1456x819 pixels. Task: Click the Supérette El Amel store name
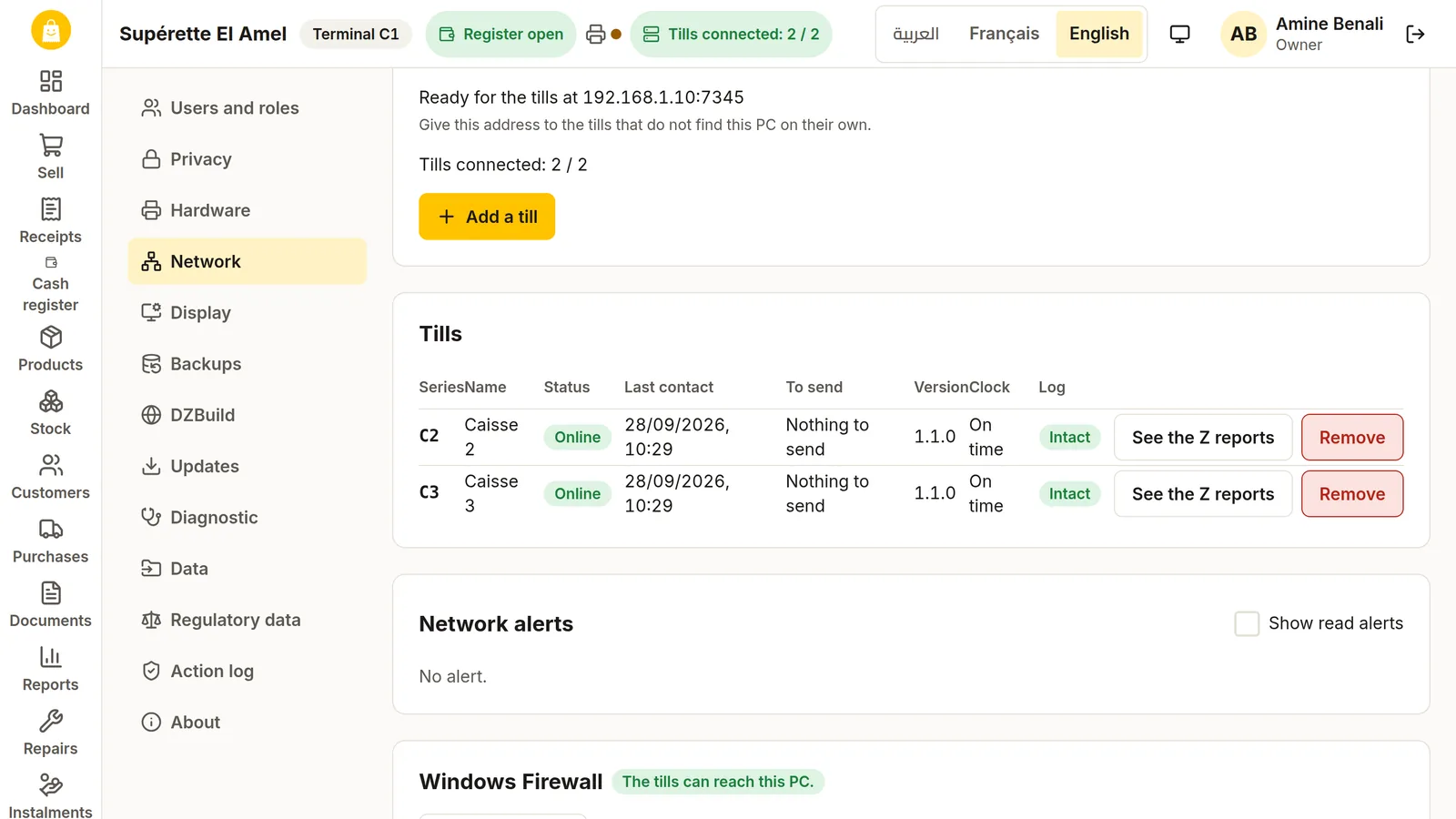pos(203,35)
